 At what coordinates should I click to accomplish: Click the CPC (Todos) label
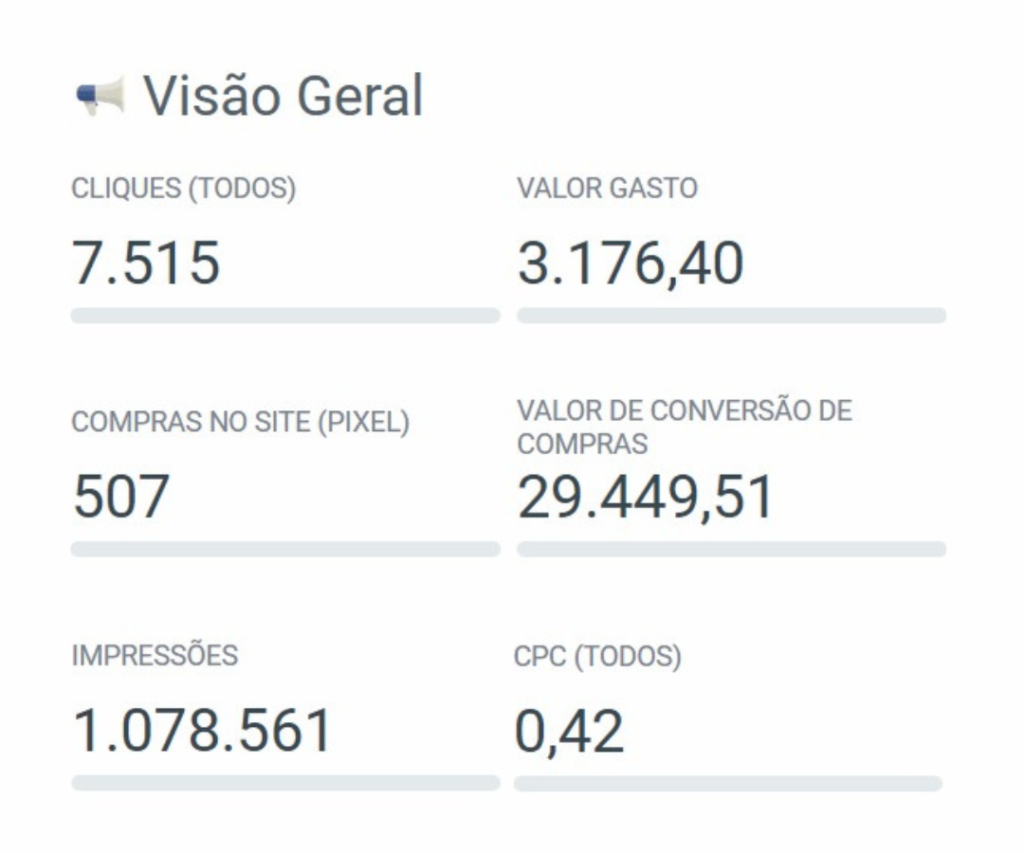pos(597,657)
